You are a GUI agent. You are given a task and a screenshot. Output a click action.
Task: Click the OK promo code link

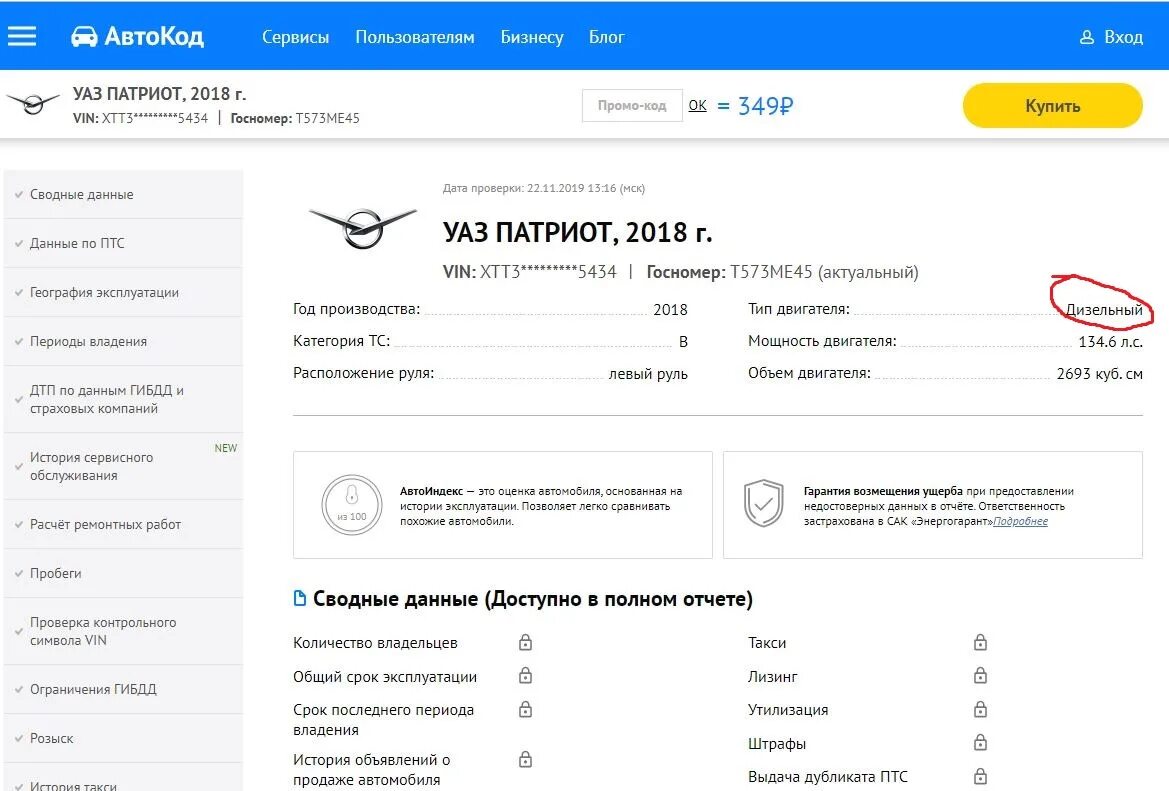tap(697, 105)
